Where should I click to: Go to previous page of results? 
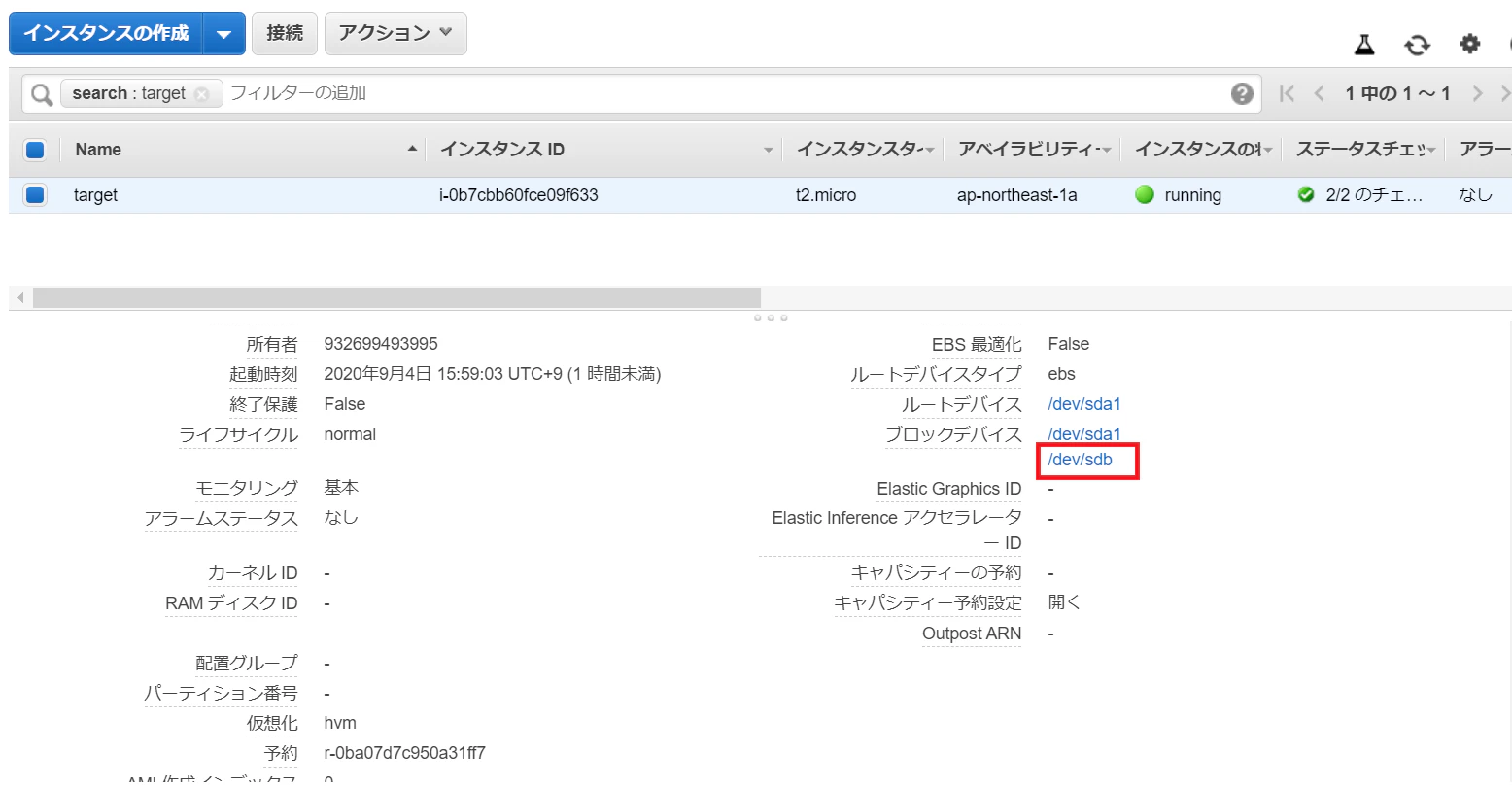click(1319, 93)
